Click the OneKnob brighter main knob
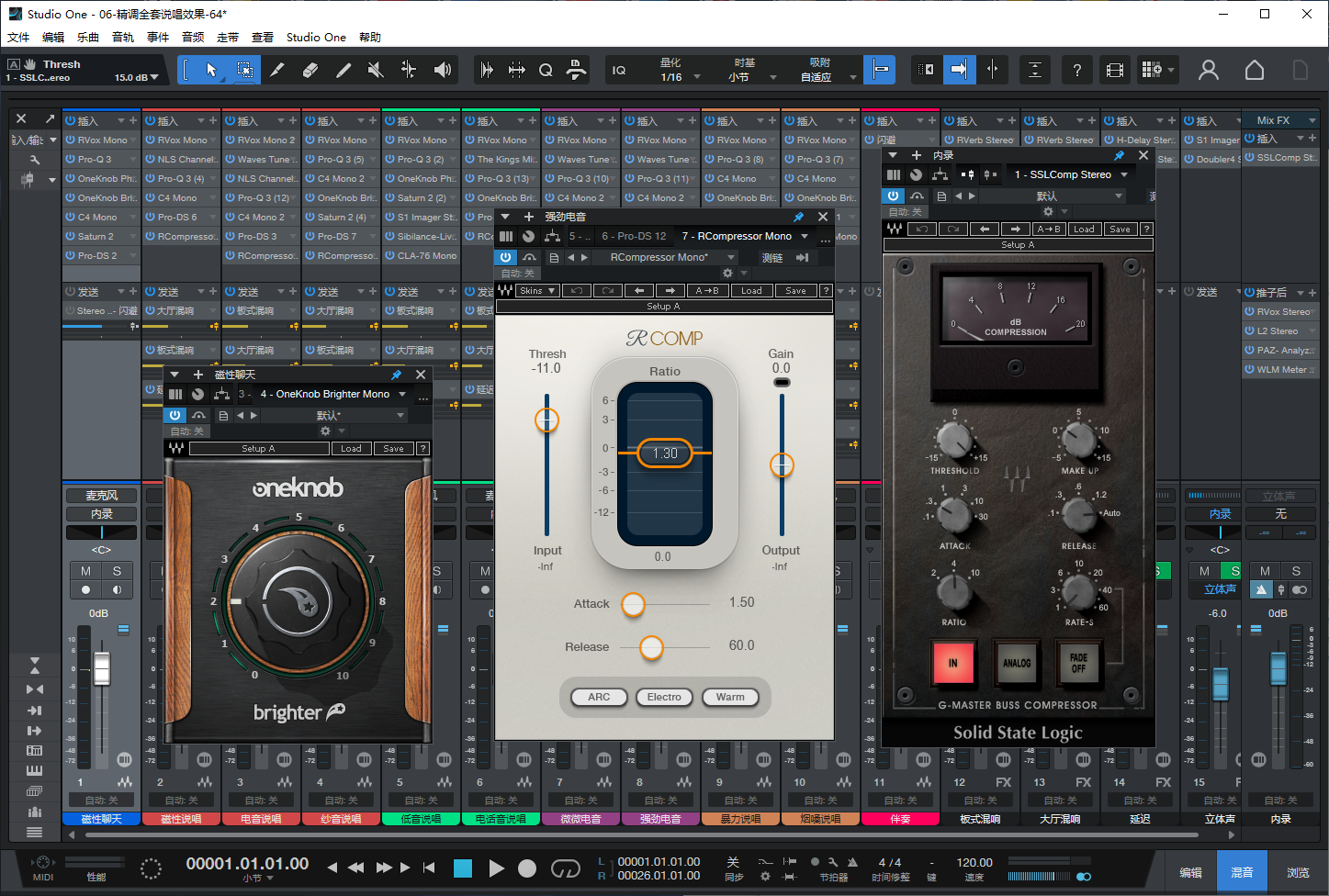1329x896 pixels. (x=298, y=602)
